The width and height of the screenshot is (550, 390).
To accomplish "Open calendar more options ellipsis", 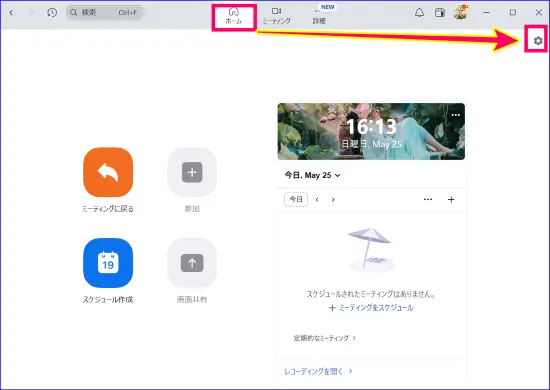I will click(x=428, y=200).
